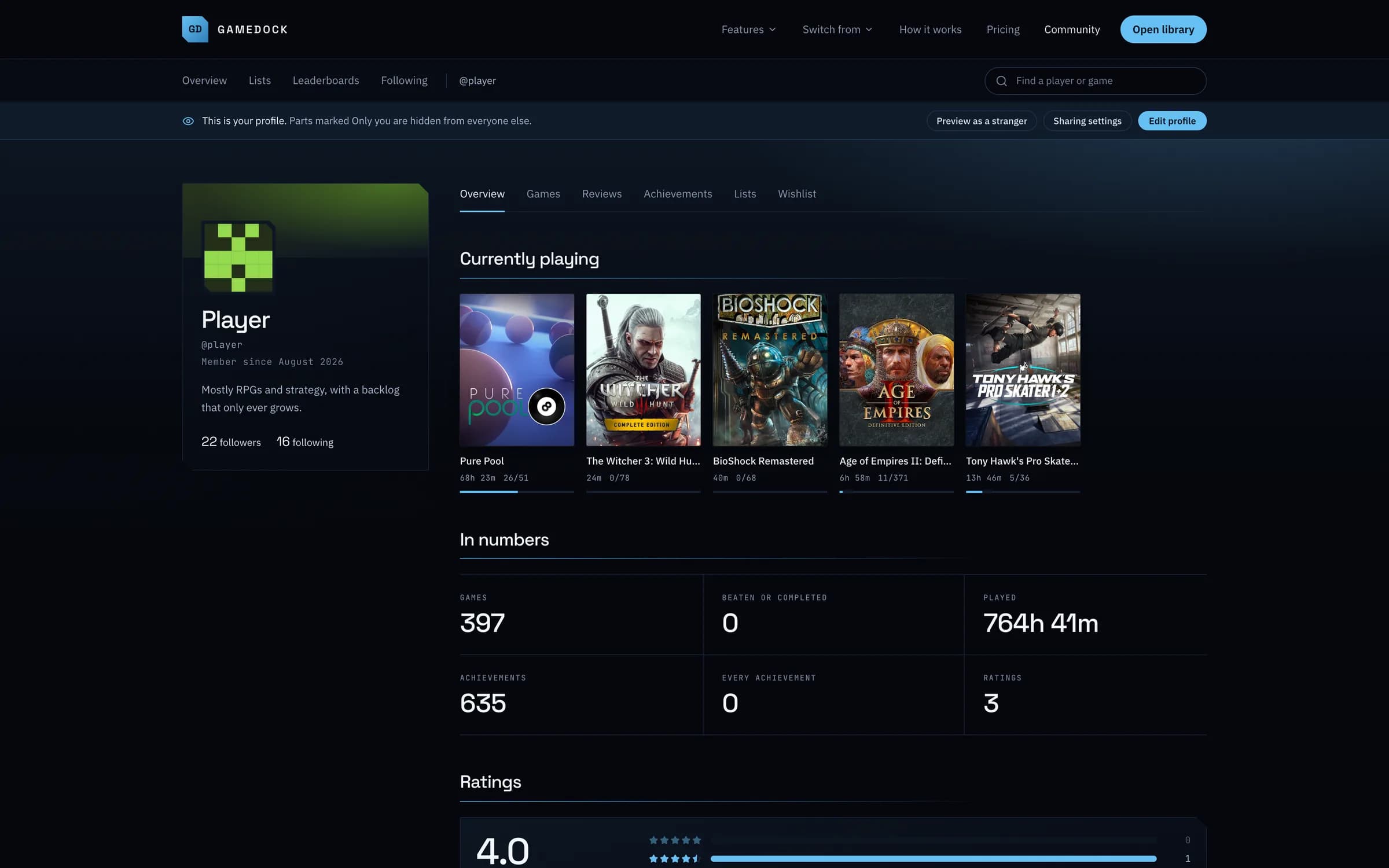
Task: Click the Ratings 3 stat
Action: tap(1085, 695)
